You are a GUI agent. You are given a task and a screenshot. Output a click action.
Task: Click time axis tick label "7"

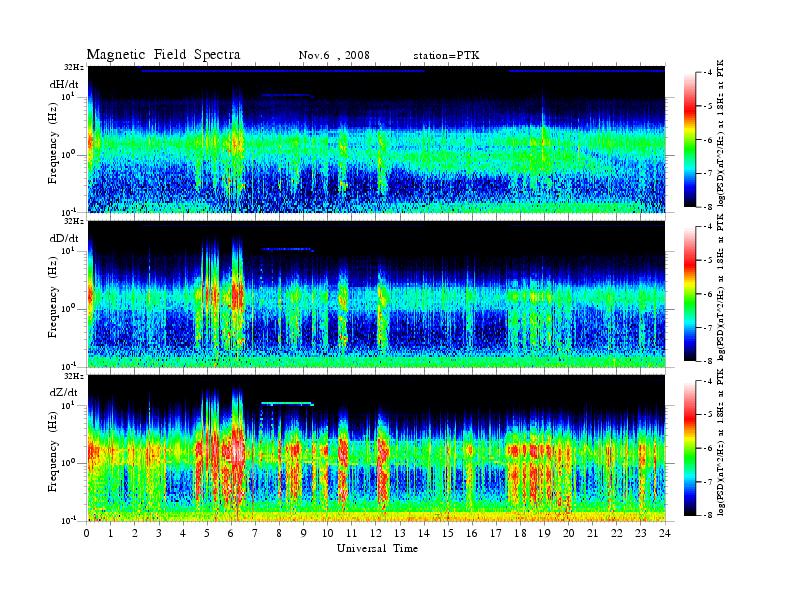click(255, 533)
